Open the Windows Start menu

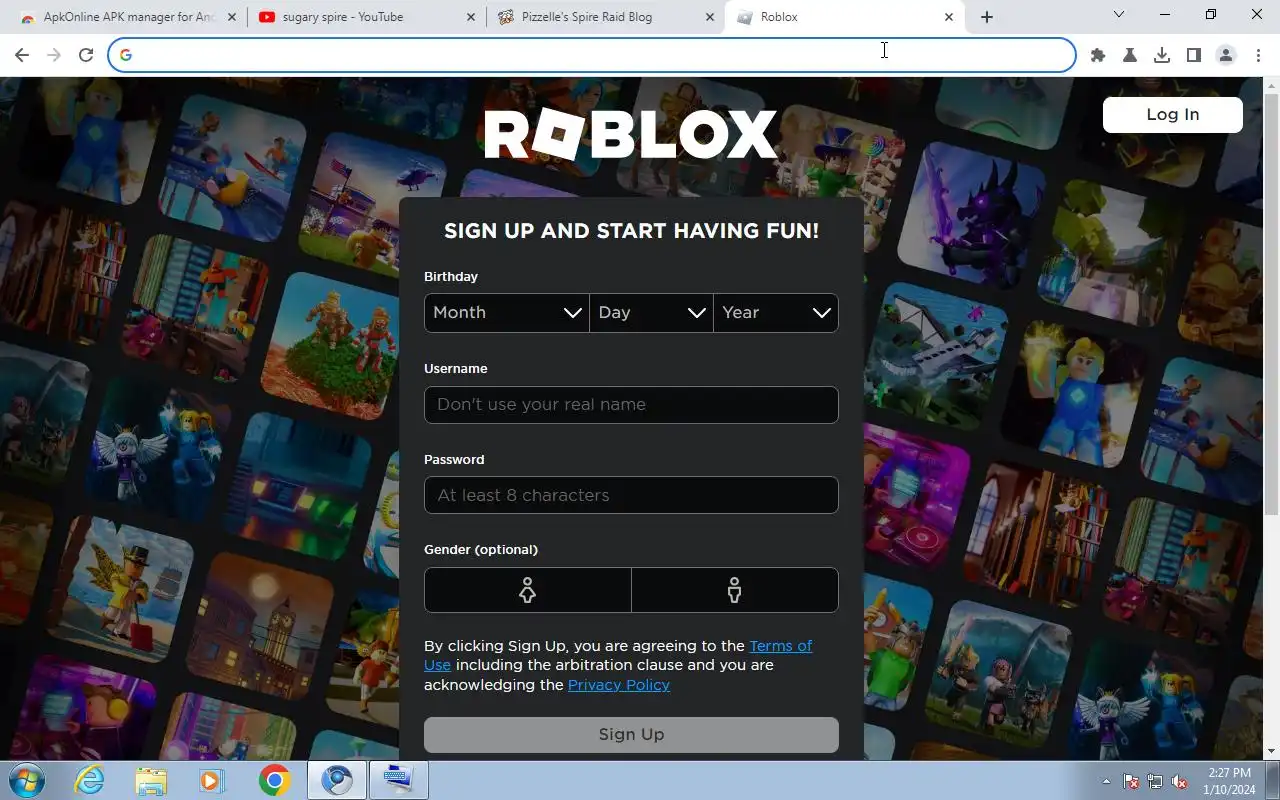click(27, 780)
